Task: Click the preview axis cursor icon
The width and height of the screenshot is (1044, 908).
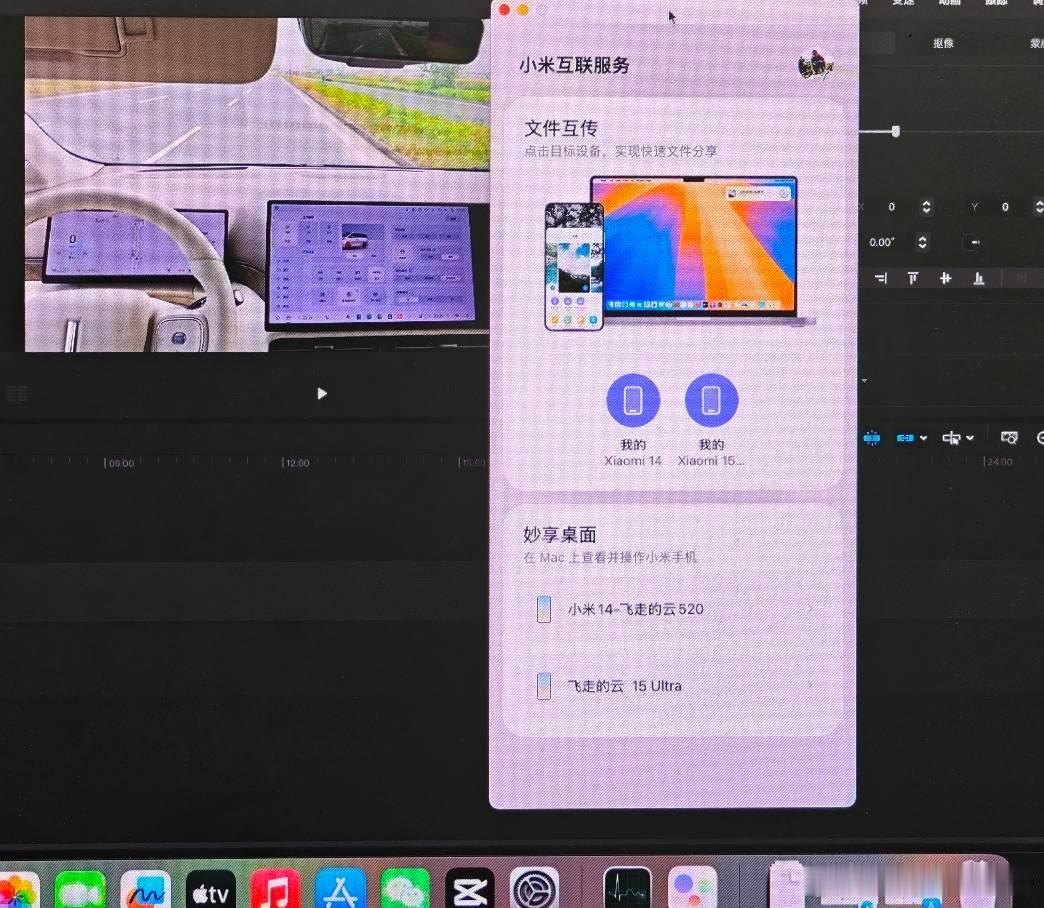Action: pos(951,438)
